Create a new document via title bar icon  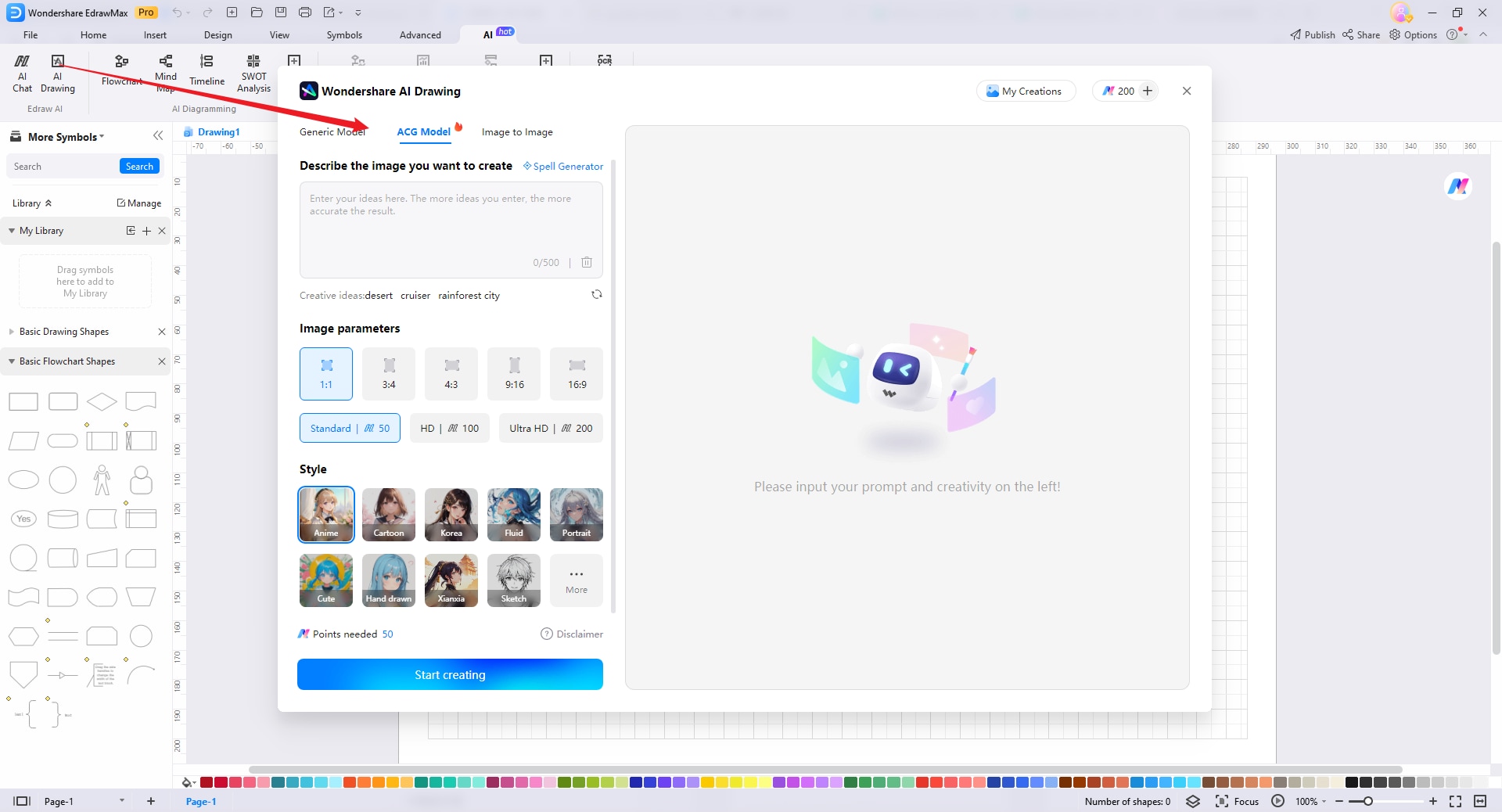[x=232, y=13]
